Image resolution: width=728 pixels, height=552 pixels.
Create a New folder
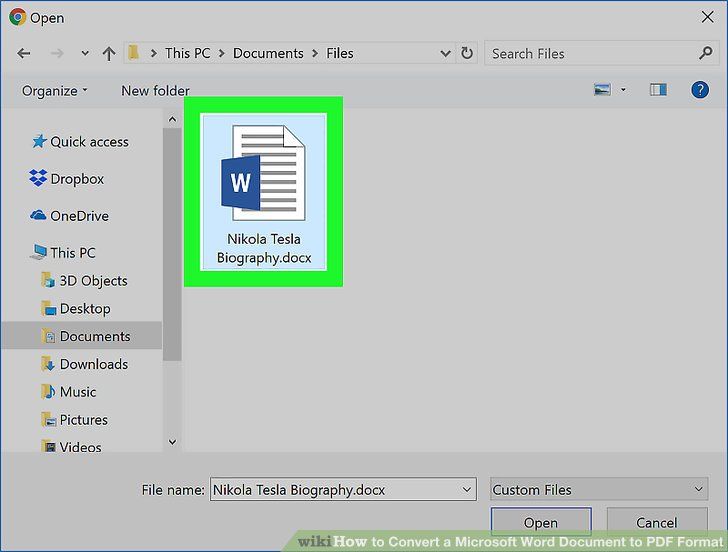pyautogui.click(x=155, y=91)
